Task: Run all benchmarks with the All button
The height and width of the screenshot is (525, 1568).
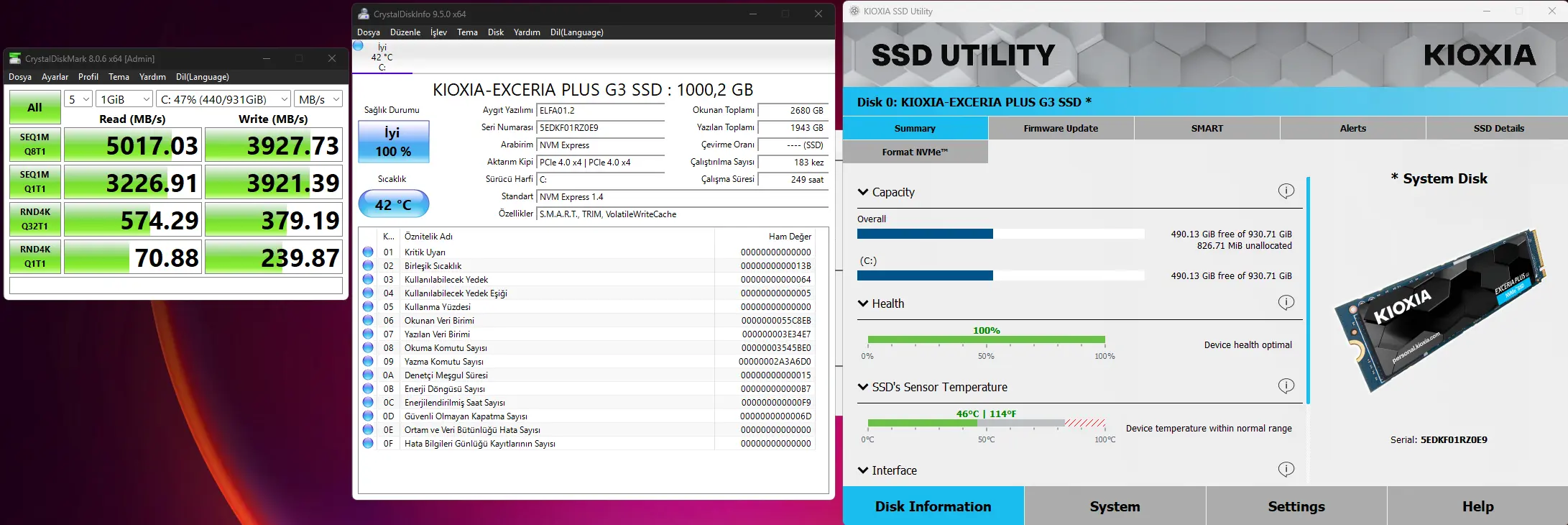Action: point(34,107)
